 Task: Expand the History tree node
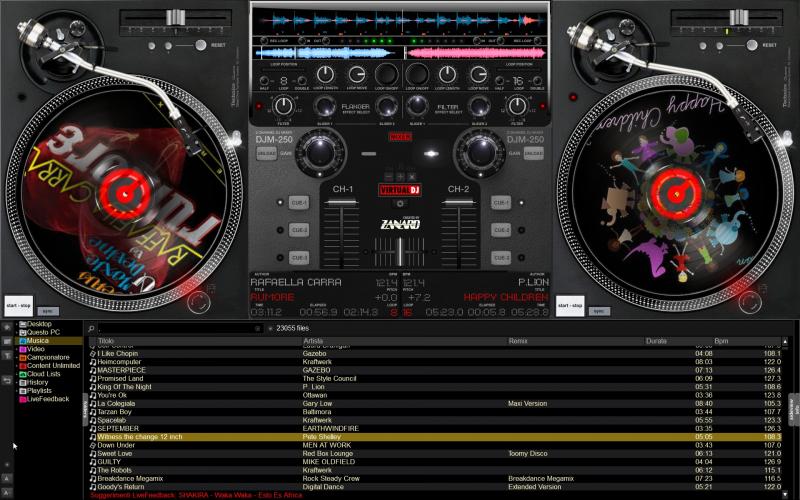click(16, 383)
